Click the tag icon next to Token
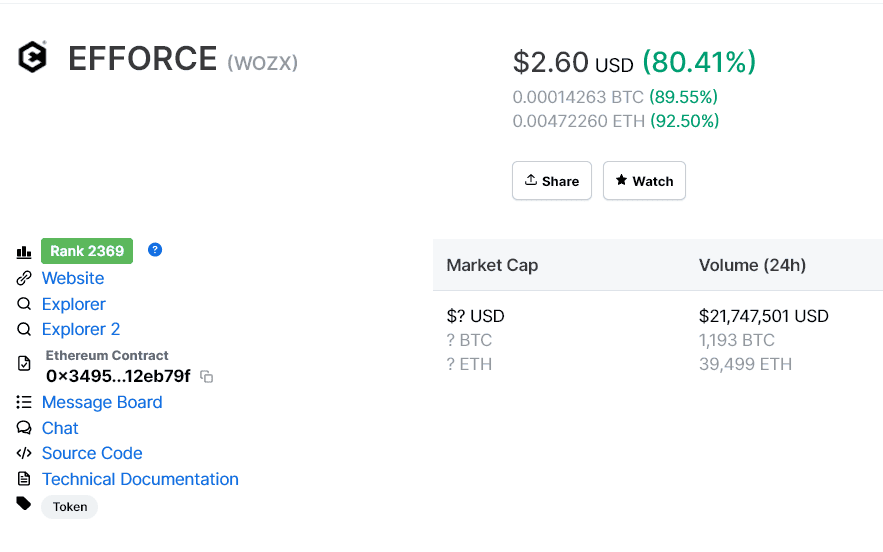This screenshot has height=552, width=883. click(x=24, y=503)
